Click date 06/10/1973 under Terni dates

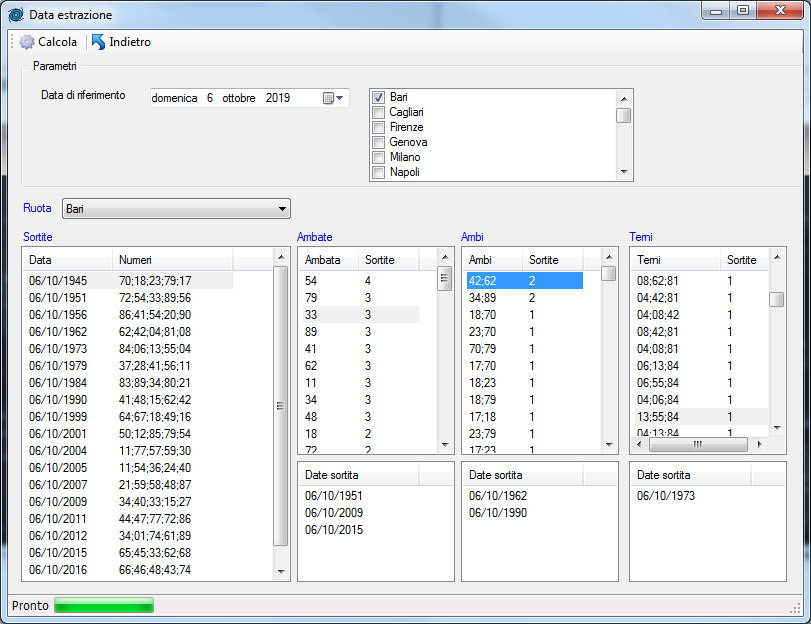(x=666, y=496)
